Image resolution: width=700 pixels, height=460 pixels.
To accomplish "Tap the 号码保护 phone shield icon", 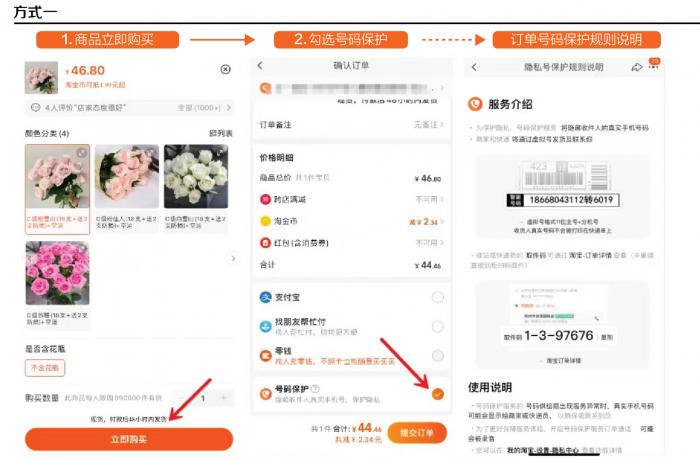I will (266, 394).
